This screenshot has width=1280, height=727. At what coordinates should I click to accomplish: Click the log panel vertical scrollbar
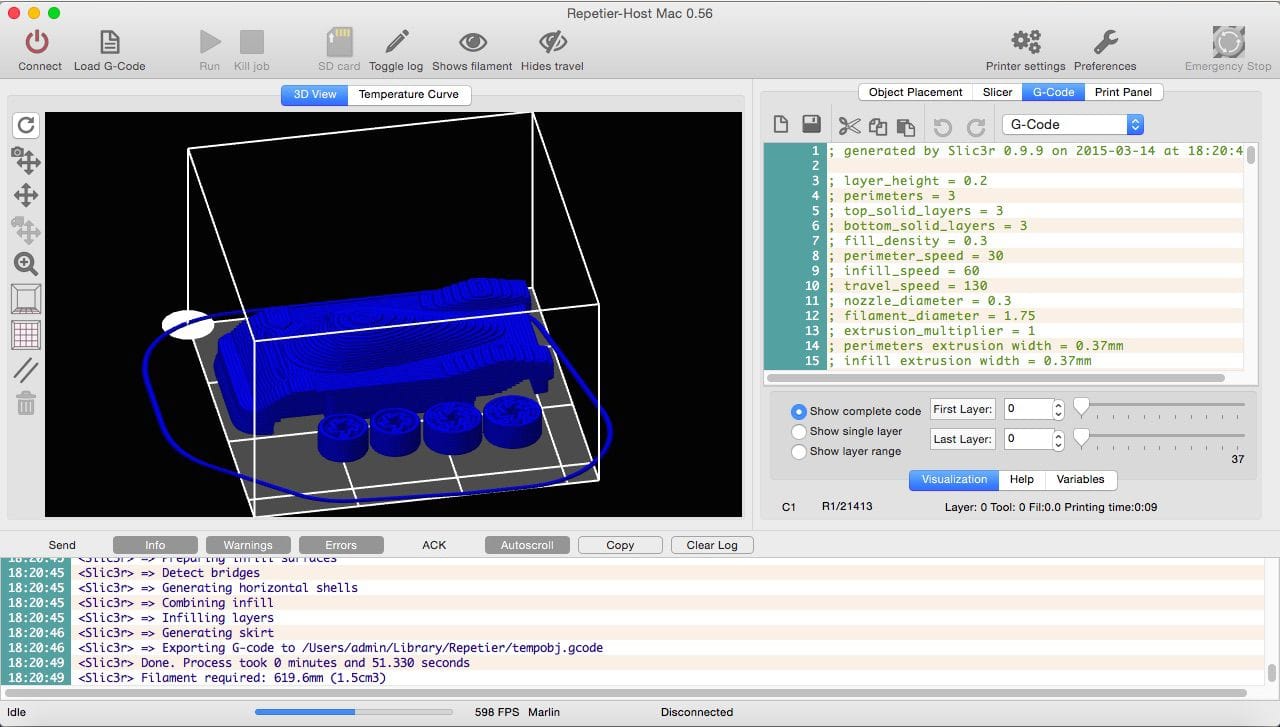click(x=1271, y=671)
